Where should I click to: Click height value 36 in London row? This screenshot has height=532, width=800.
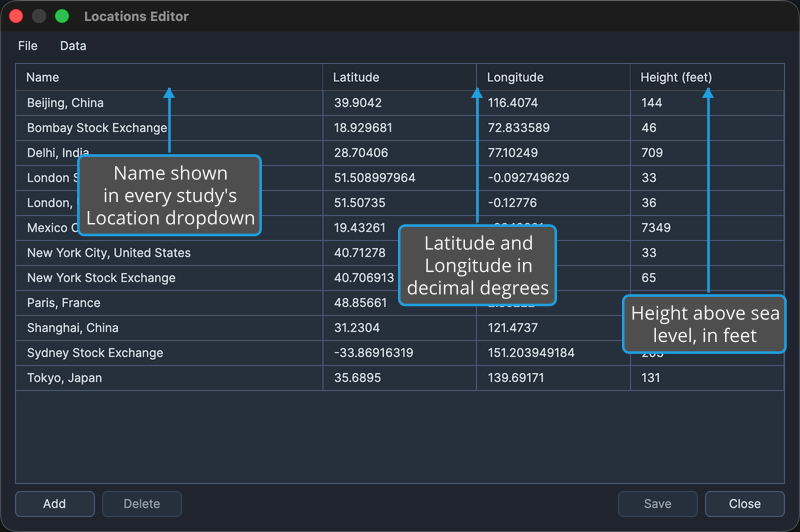tap(648, 202)
